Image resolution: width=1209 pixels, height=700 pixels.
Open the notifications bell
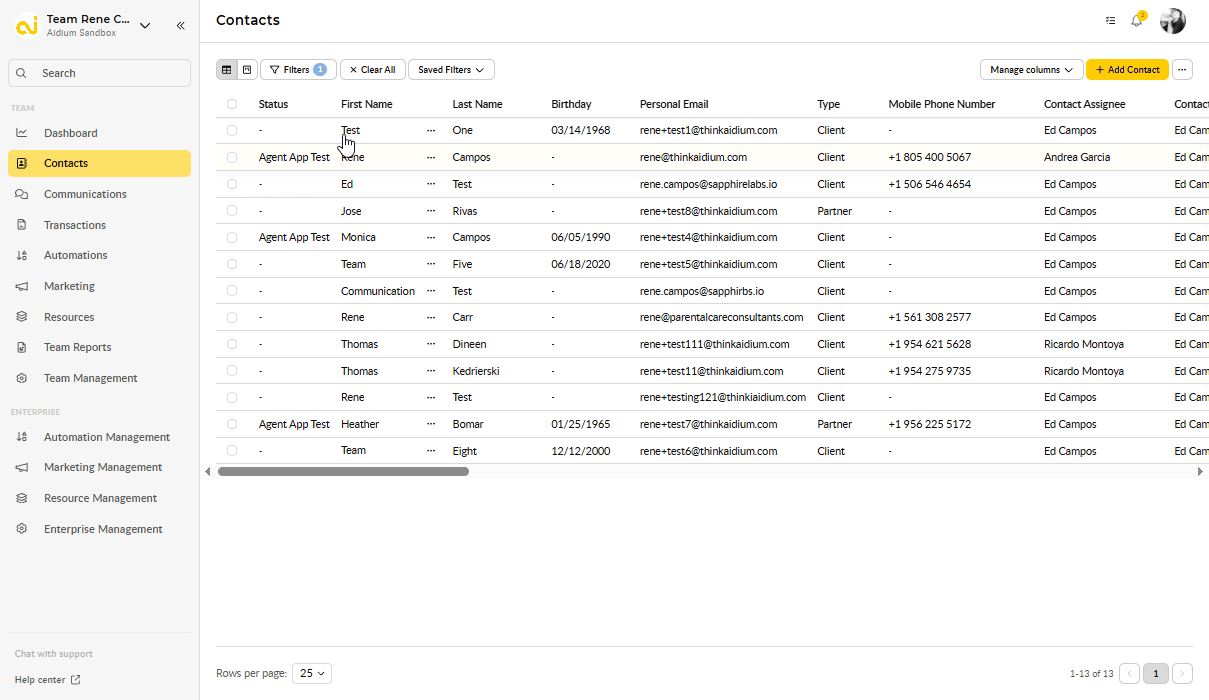point(1137,21)
